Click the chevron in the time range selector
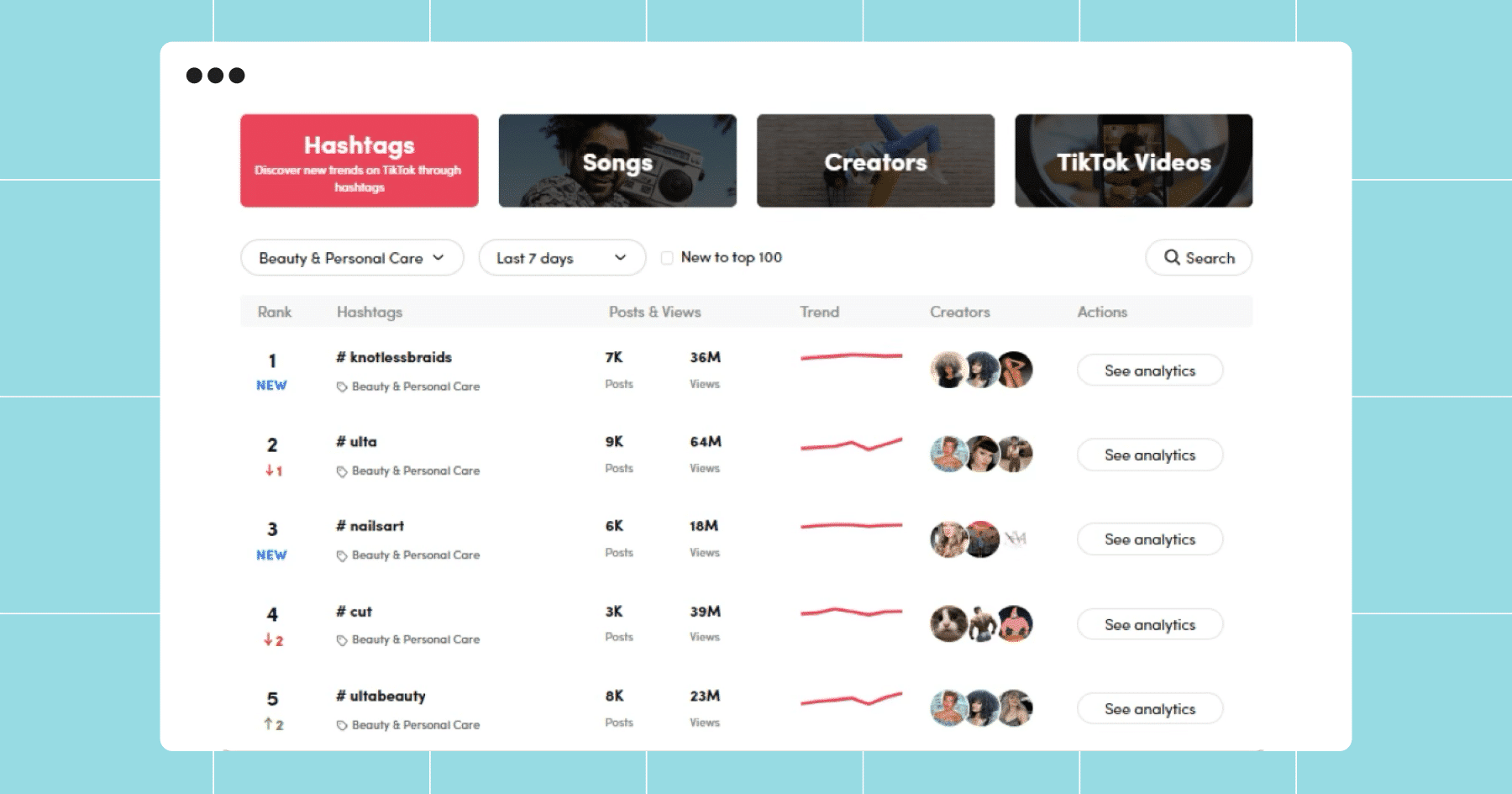Image resolution: width=1512 pixels, height=794 pixels. coord(620,257)
